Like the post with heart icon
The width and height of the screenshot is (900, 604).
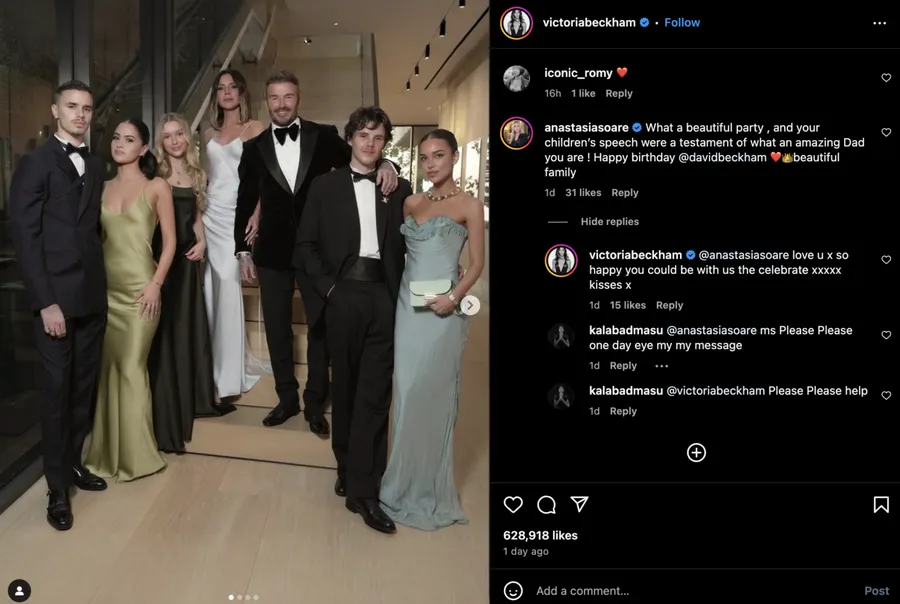click(513, 505)
